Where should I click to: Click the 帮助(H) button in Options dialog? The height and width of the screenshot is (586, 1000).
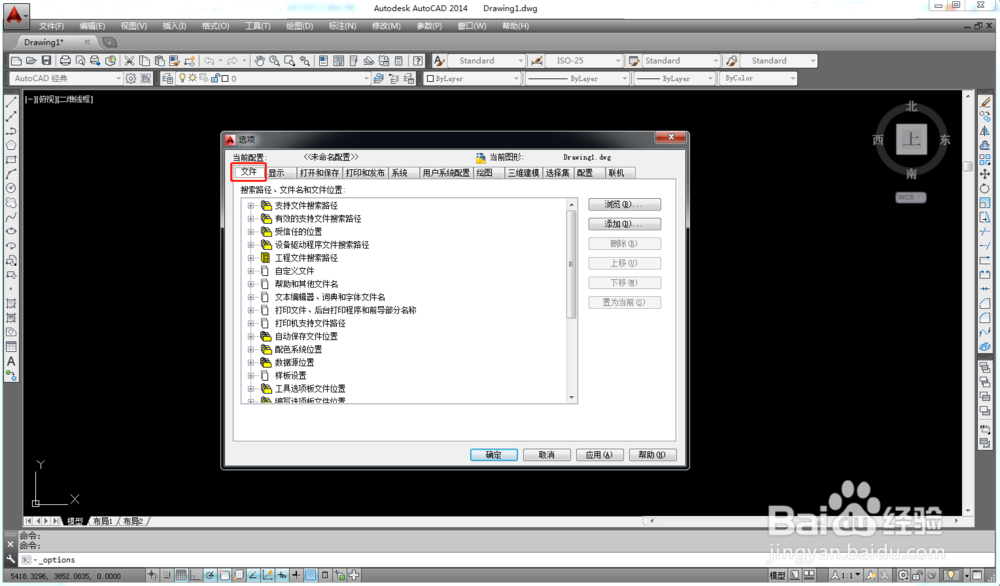coord(652,455)
